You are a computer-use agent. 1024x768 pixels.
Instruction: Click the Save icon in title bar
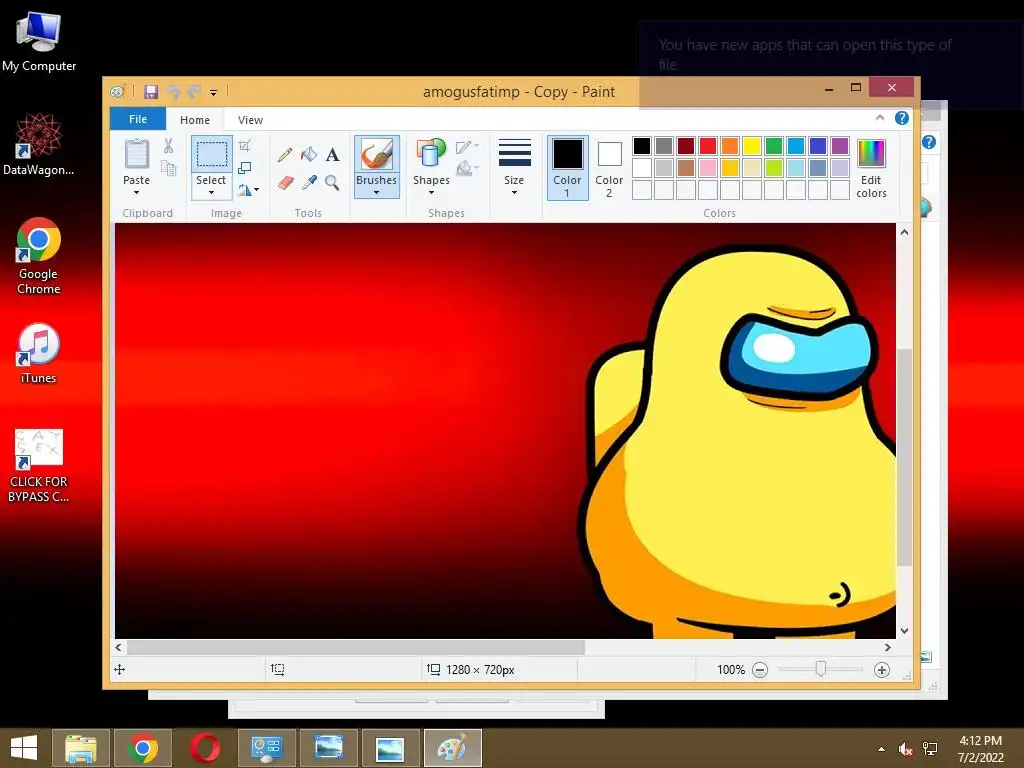pyautogui.click(x=151, y=91)
